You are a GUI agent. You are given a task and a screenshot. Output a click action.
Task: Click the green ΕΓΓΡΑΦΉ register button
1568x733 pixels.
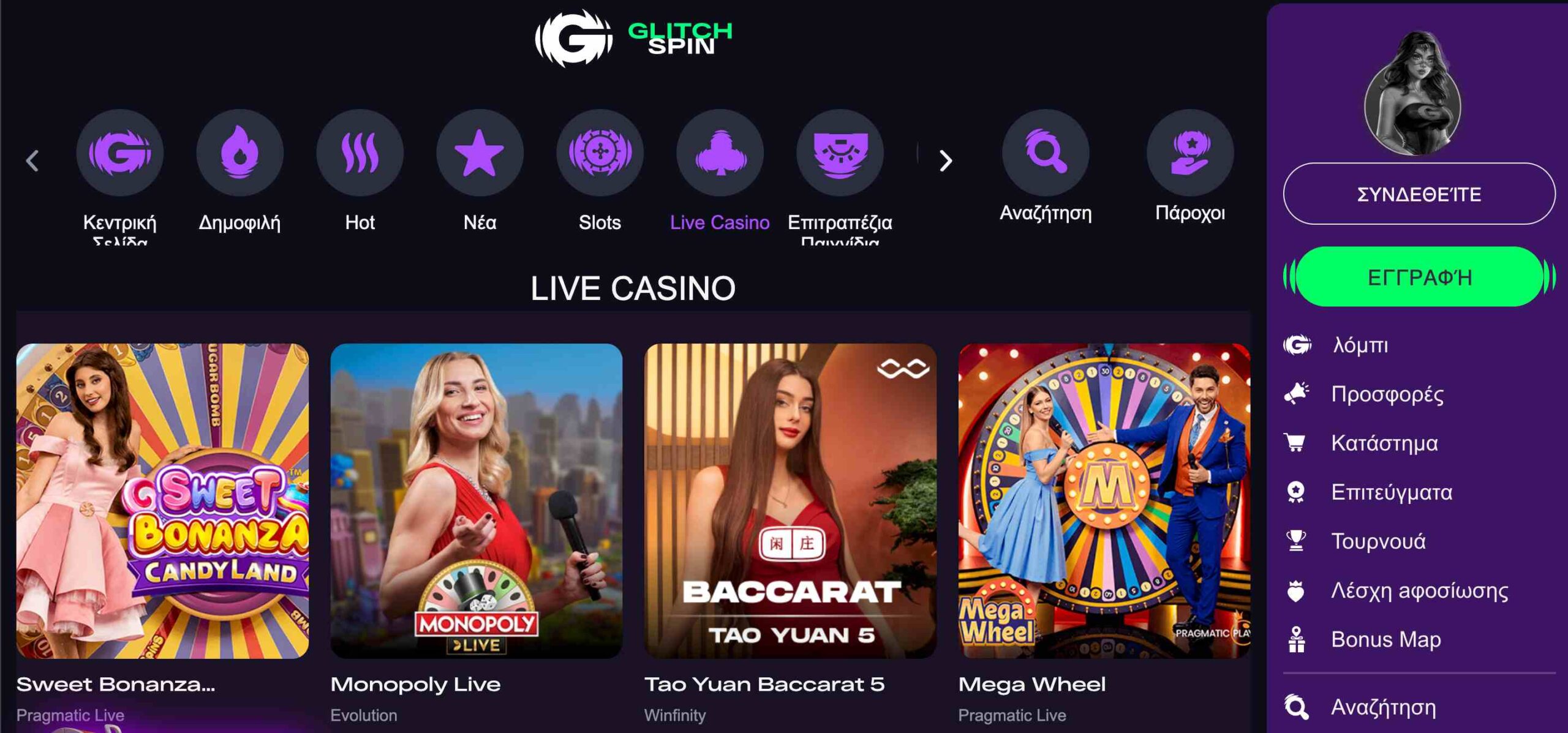point(1419,277)
